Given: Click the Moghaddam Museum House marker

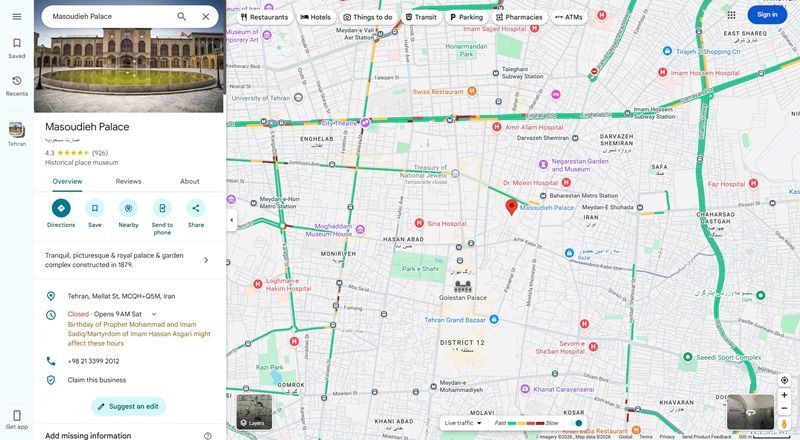Looking at the screenshot, I should [360, 230].
